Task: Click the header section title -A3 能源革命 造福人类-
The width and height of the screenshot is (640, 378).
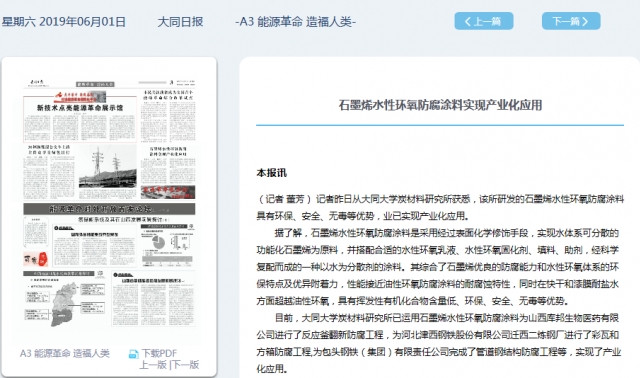Action: (x=296, y=22)
